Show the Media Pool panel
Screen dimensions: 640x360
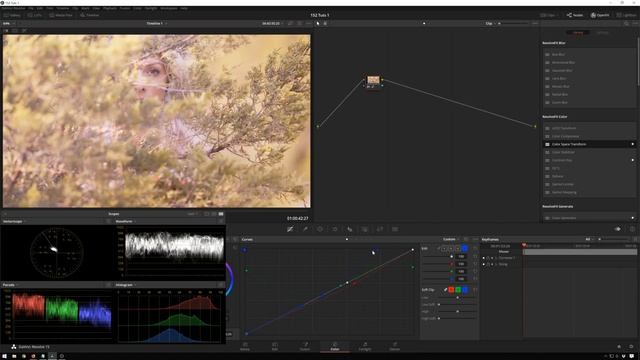(61, 15)
